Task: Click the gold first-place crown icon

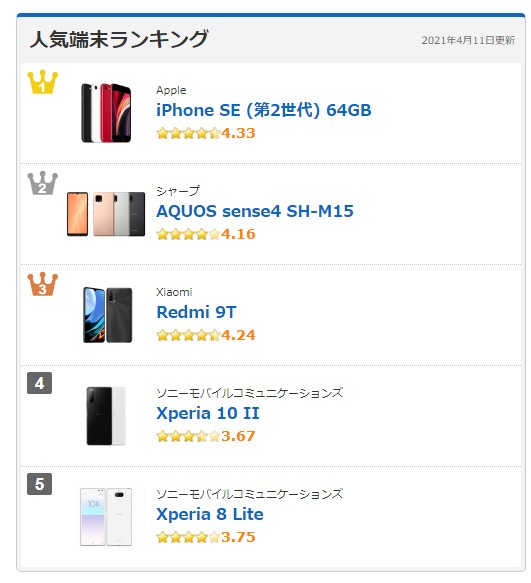Action: 43,82
